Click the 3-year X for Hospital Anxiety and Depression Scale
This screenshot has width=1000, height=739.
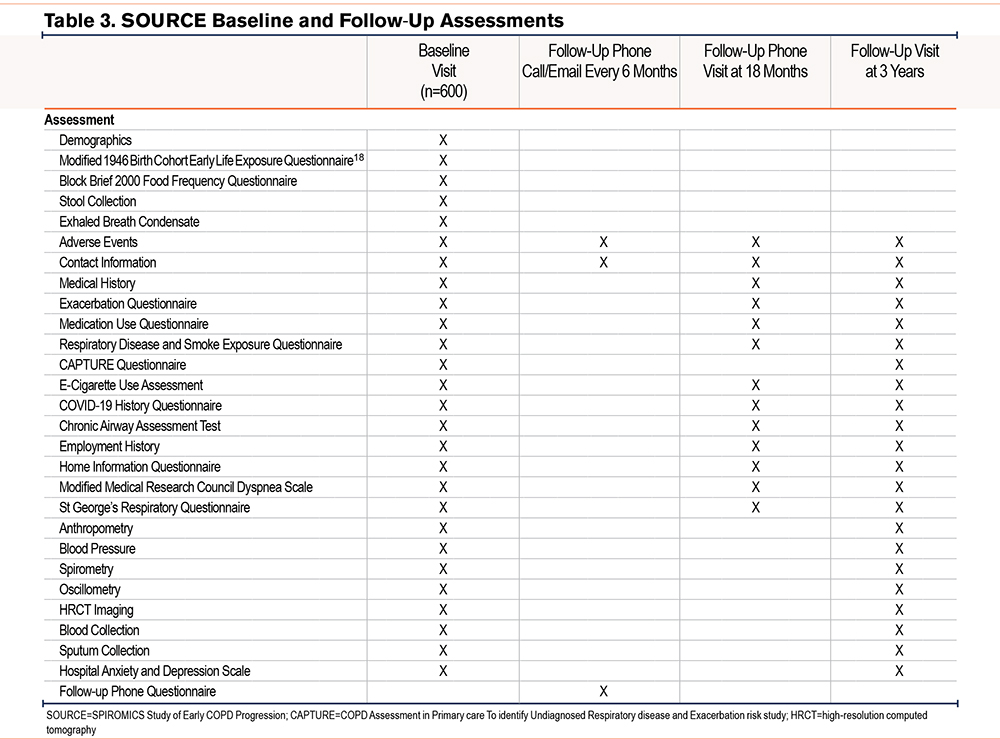(x=899, y=671)
